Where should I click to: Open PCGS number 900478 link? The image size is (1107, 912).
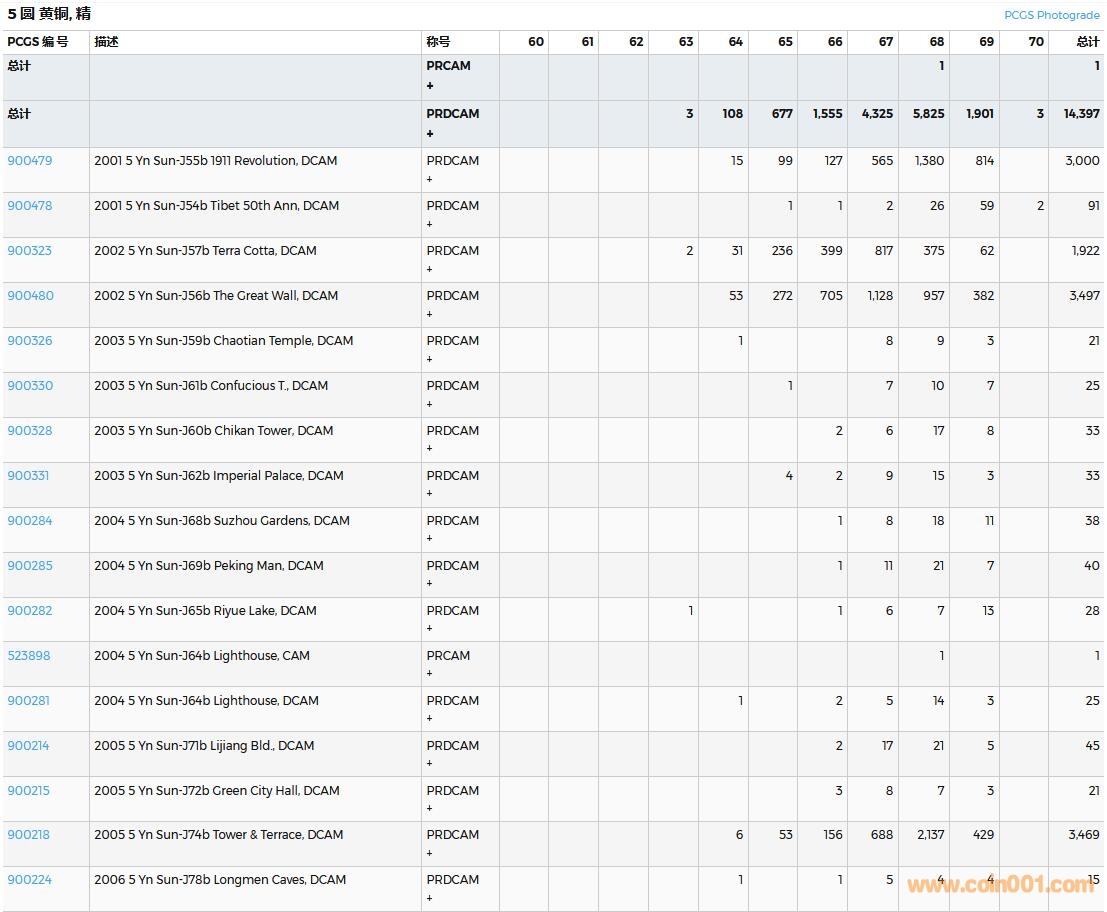(x=29, y=206)
